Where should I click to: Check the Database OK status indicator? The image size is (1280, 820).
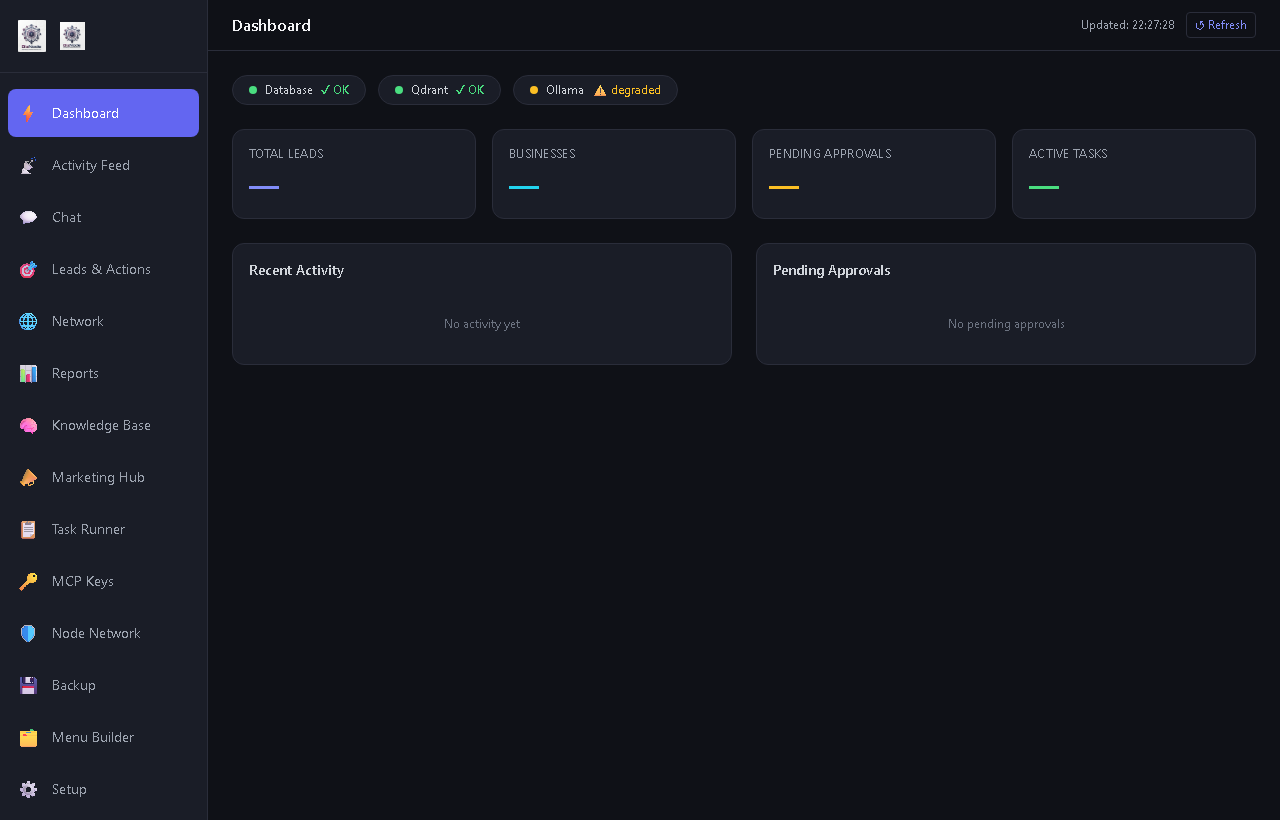pyautogui.click(x=298, y=90)
